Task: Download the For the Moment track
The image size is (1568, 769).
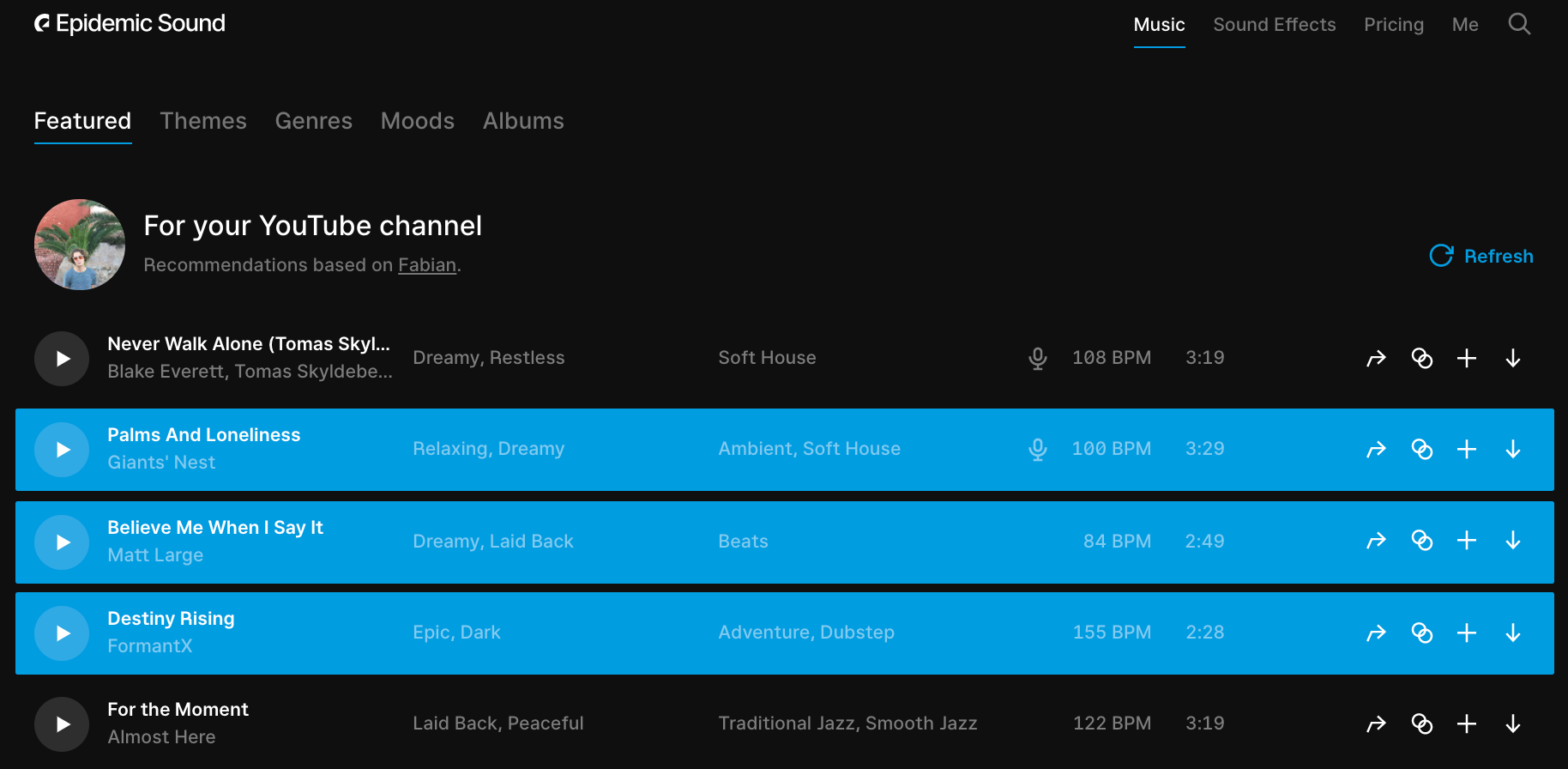Action: [1513, 724]
